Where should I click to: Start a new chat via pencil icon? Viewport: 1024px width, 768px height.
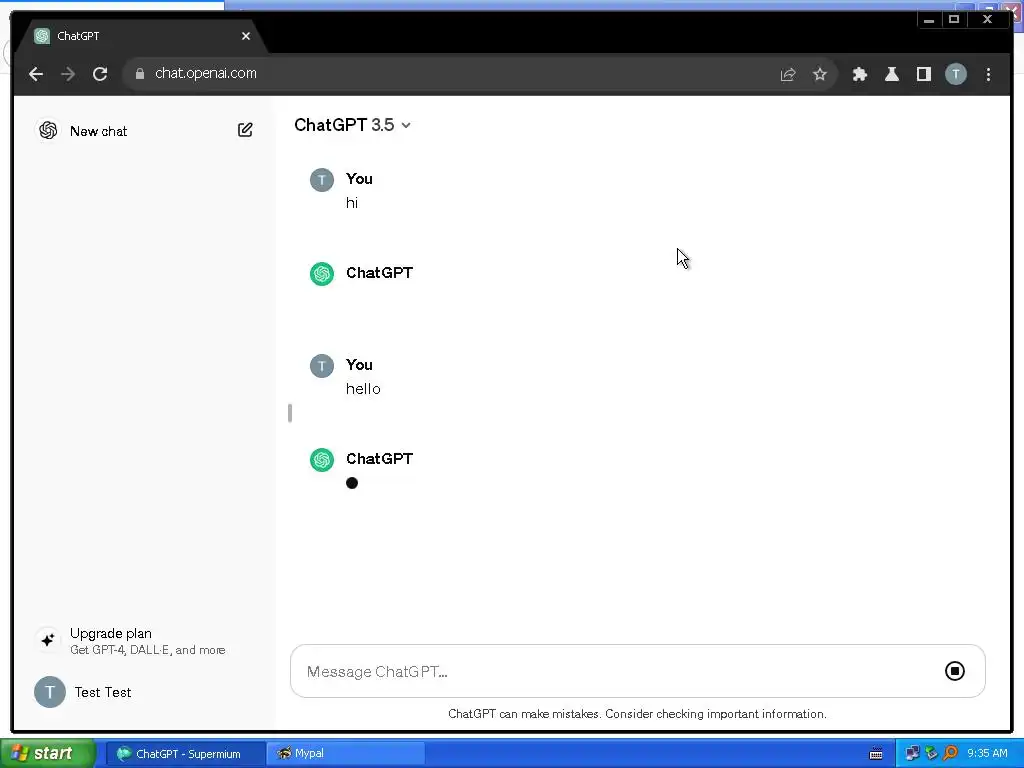(x=245, y=130)
